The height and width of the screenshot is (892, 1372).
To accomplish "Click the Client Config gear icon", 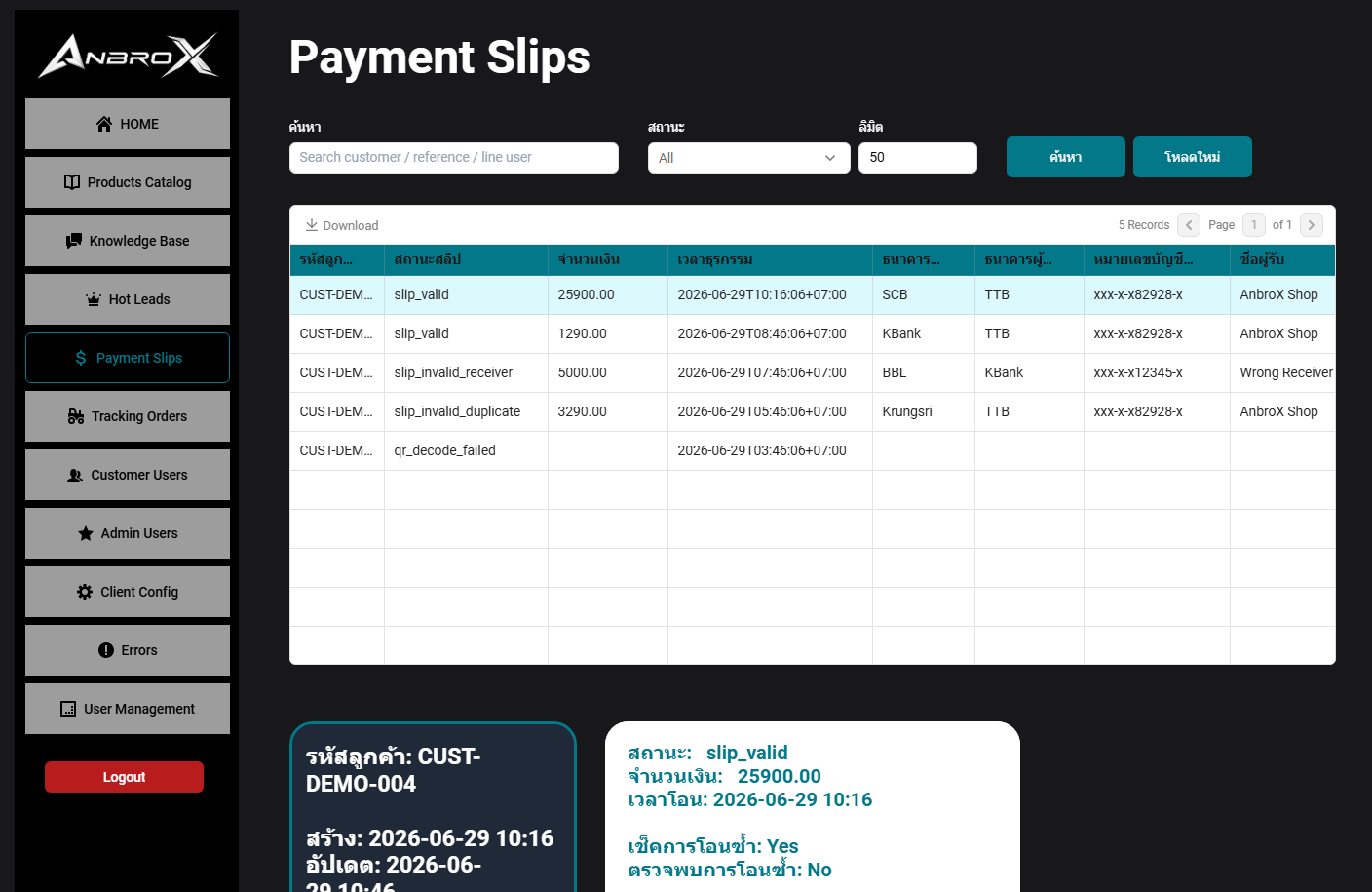I will tap(85, 592).
